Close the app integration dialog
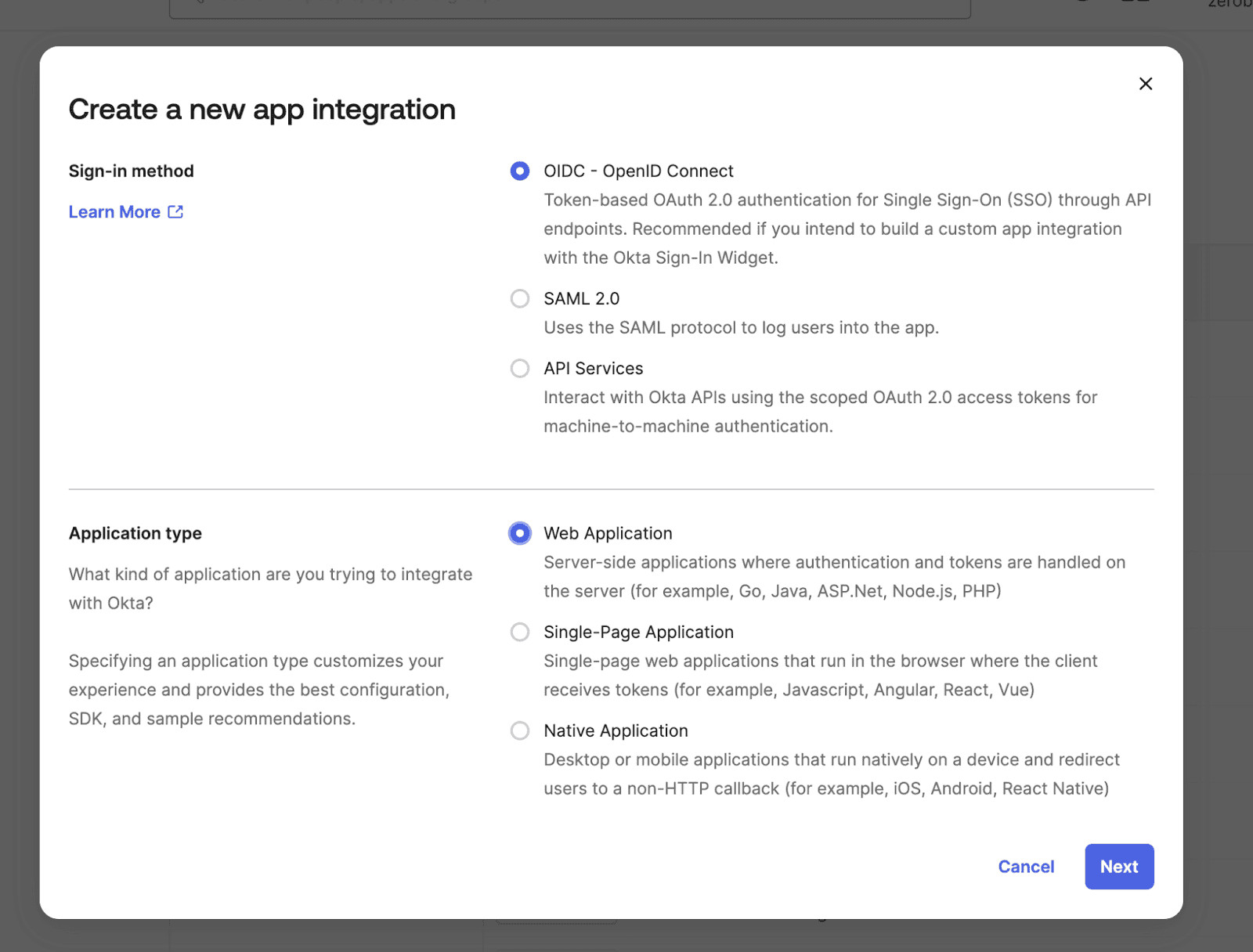This screenshot has width=1253, height=952. 1145,84
